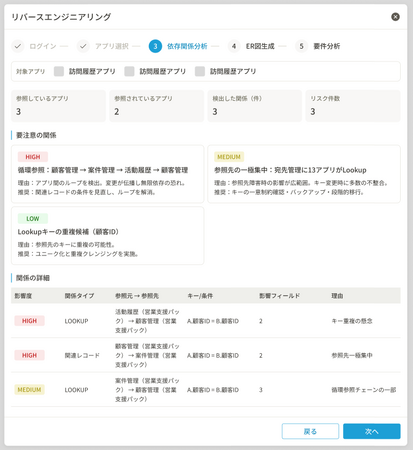Click the 参照先一極集中 reason cell
The height and width of the screenshot is (450, 414).
click(x=352, y=355)
